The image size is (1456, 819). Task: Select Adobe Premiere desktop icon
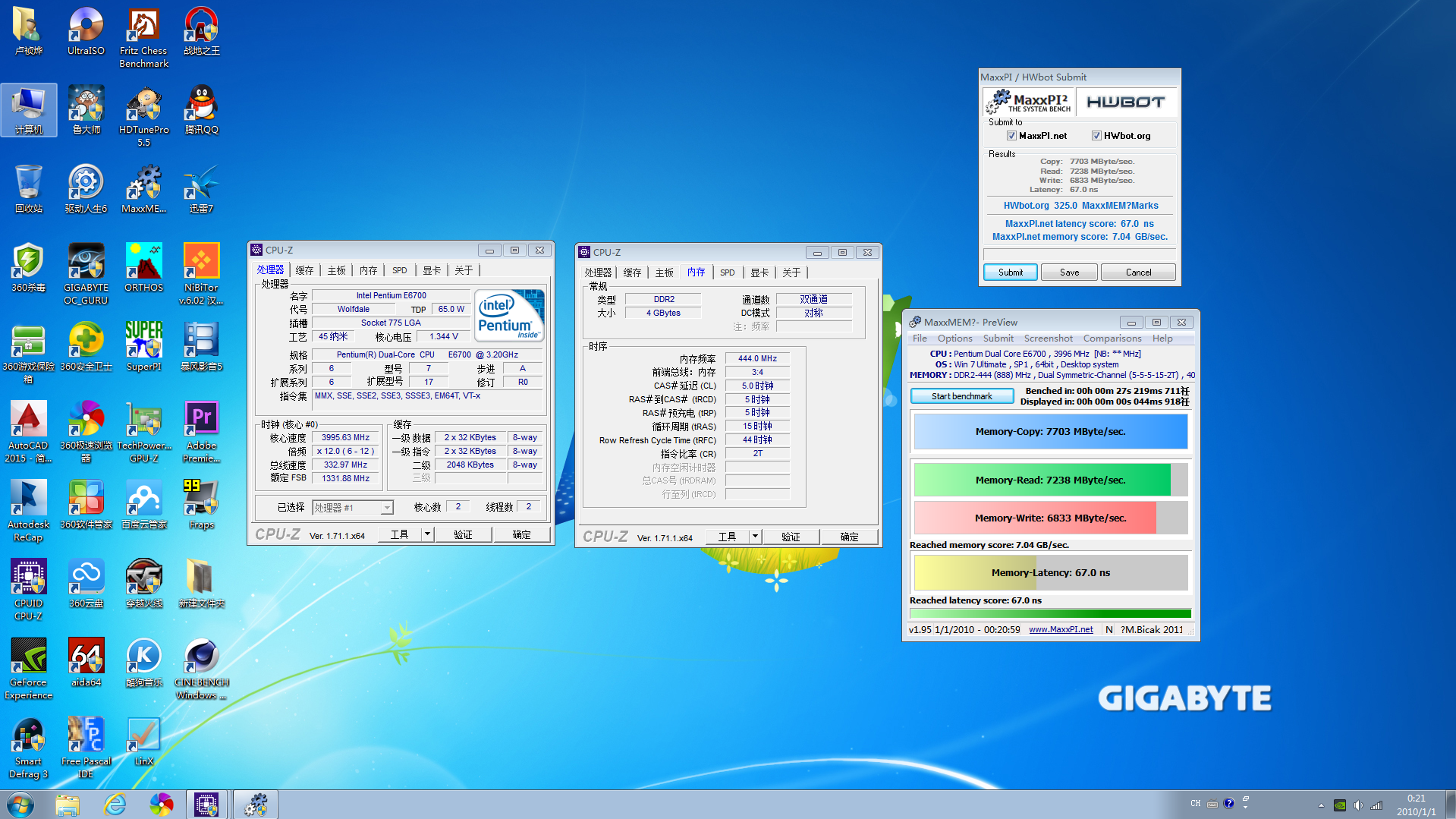pyautogui.click(x=201, y=433)
